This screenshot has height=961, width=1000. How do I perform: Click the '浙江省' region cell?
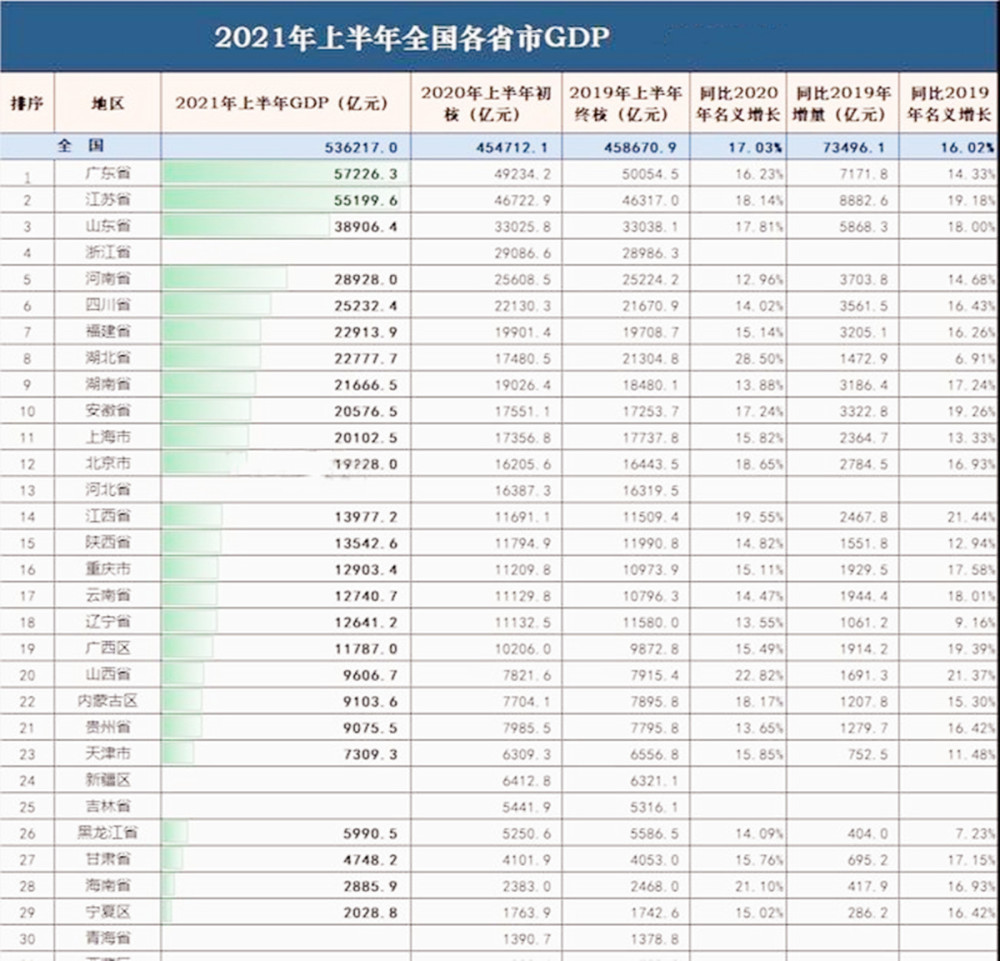point(108,252)
